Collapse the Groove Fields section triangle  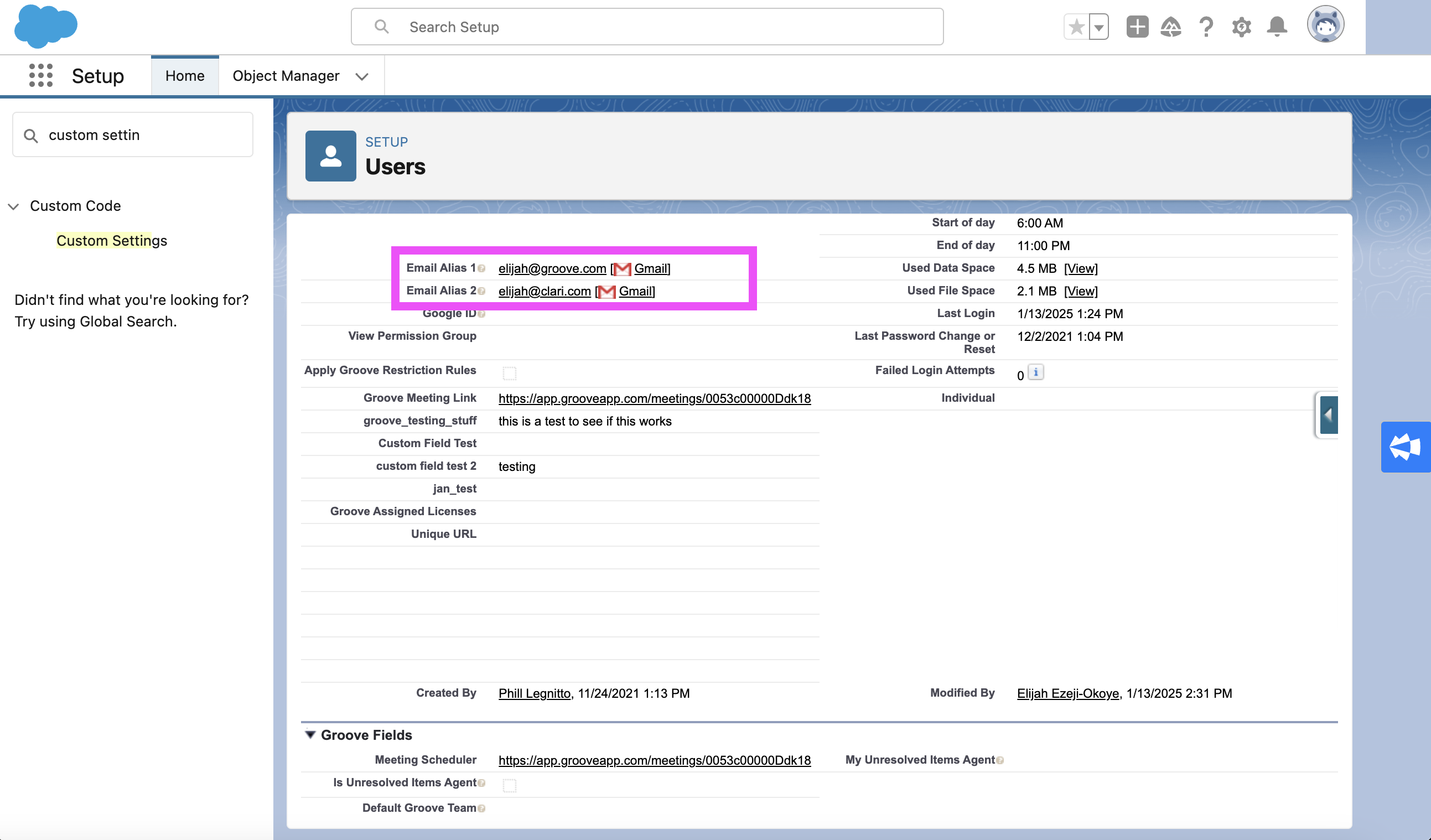[310, 735]
